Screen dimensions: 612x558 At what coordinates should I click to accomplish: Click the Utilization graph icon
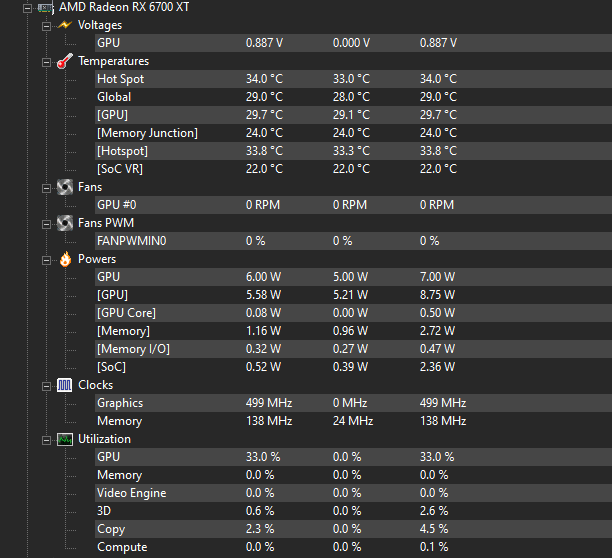(x=65, y=439)
